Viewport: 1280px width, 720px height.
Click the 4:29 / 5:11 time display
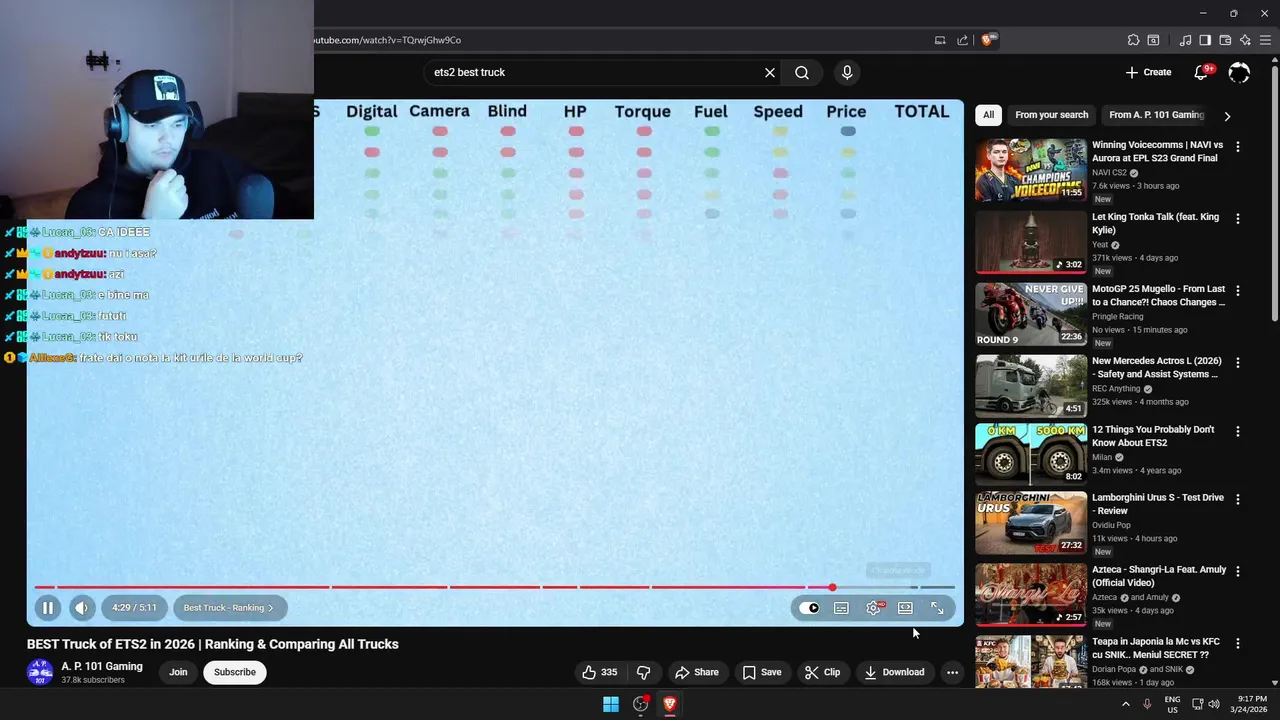pyautogui.click(x=134, y=608)
